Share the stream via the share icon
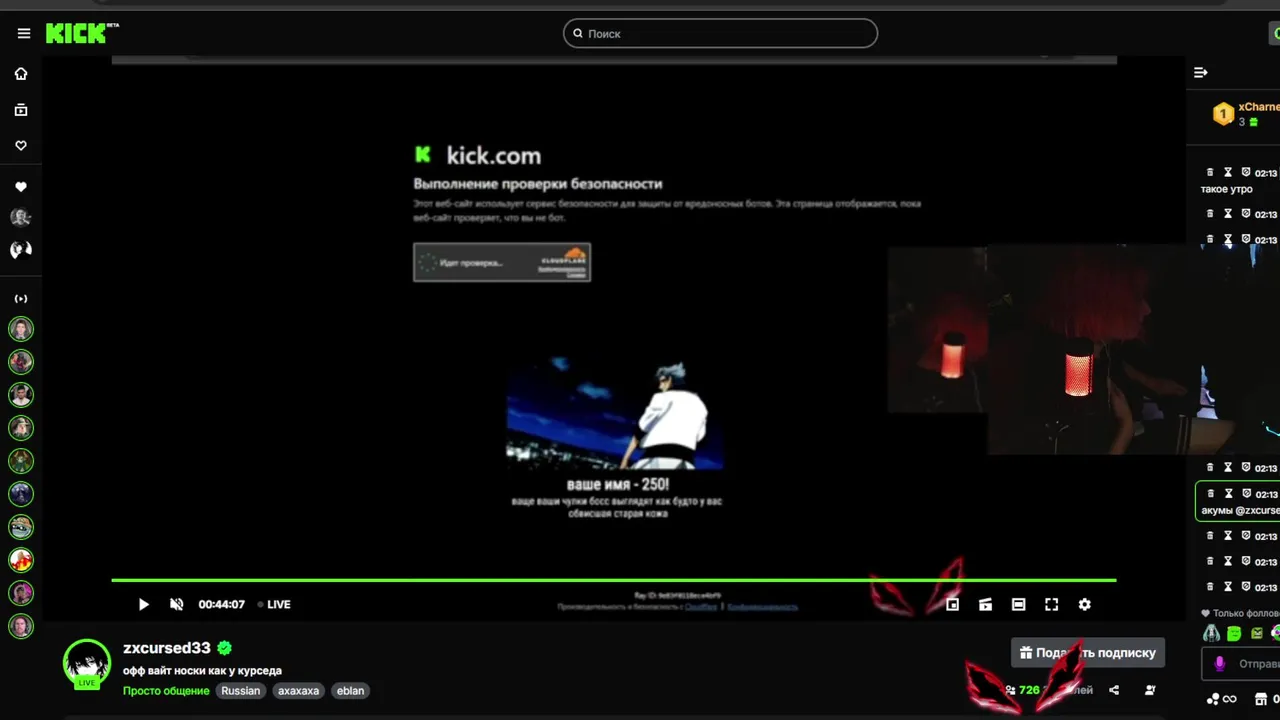This screenshot has width=1280, height=720. 1114,690
